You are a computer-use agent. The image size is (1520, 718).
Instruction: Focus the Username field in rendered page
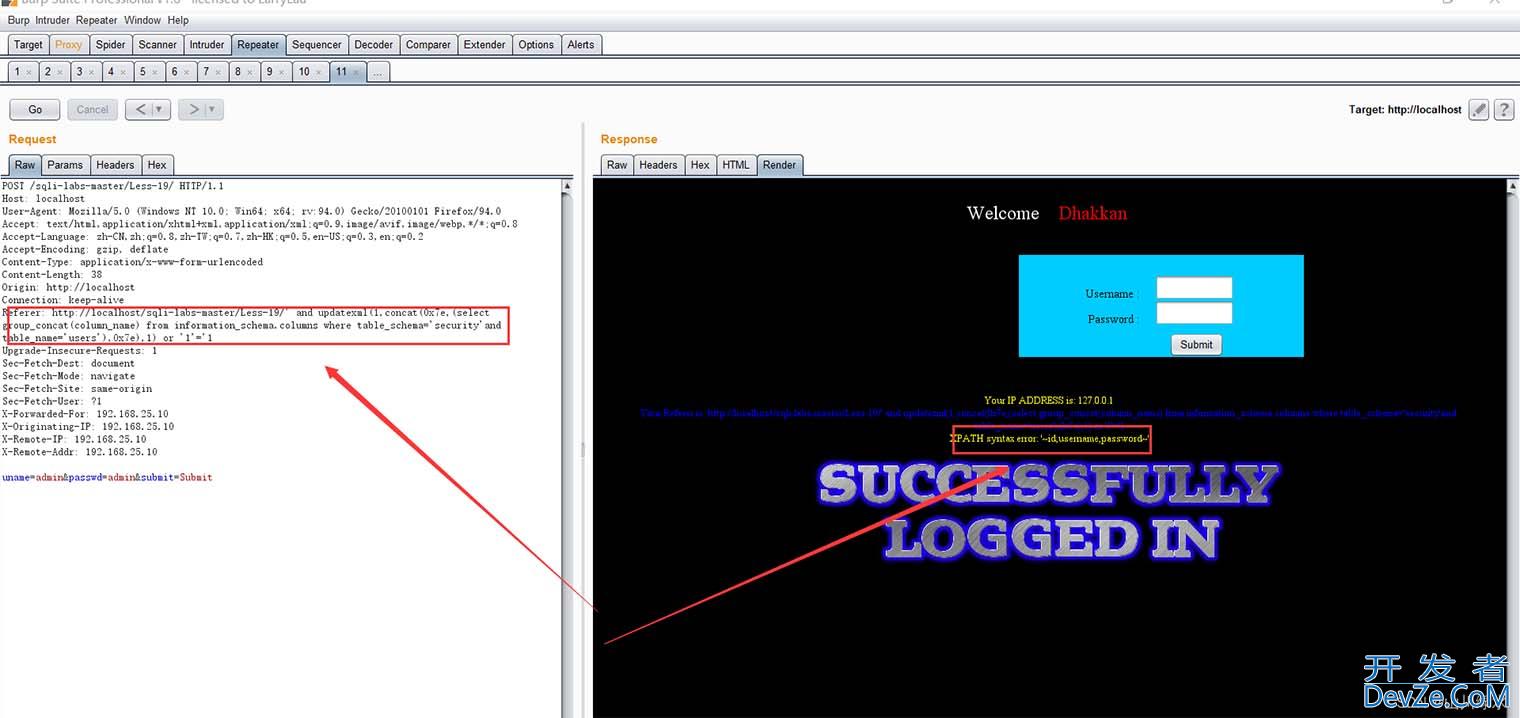1194,288
